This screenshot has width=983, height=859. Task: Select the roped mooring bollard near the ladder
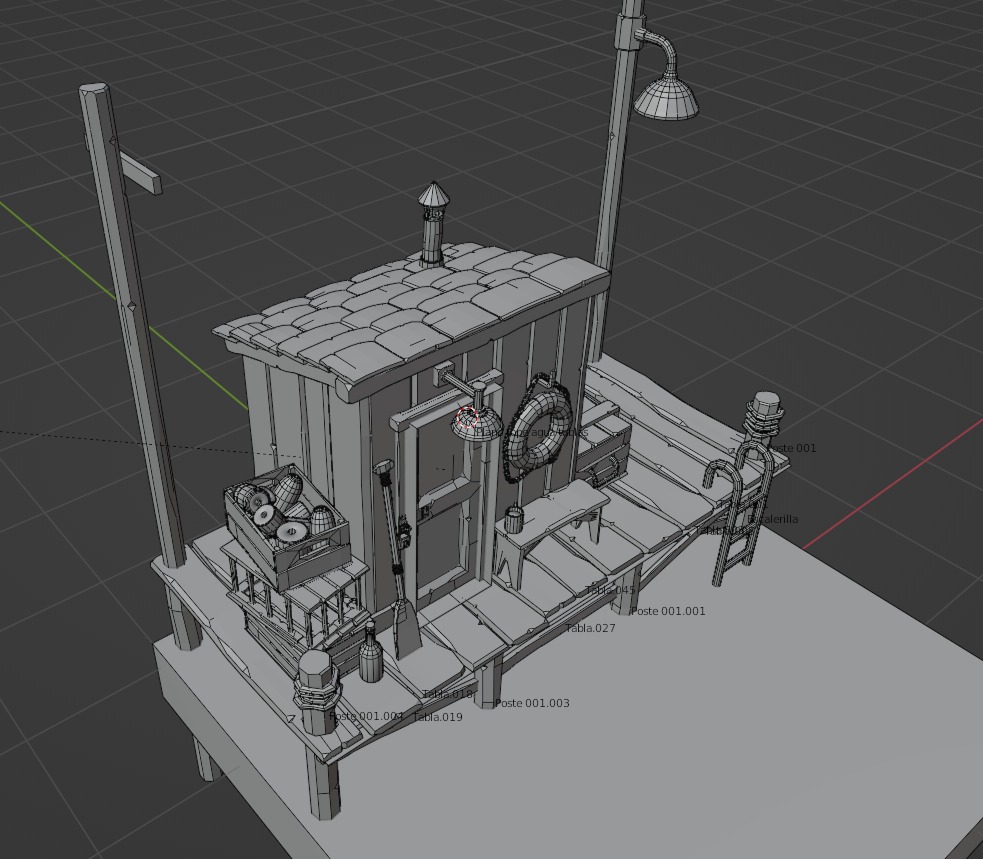764,417
